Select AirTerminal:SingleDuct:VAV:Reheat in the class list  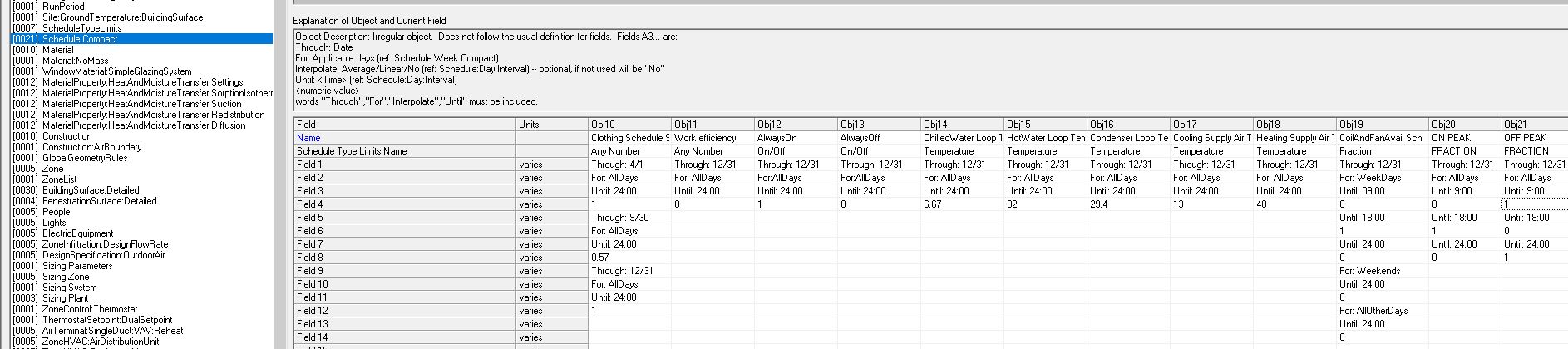(x=112, y=331)
